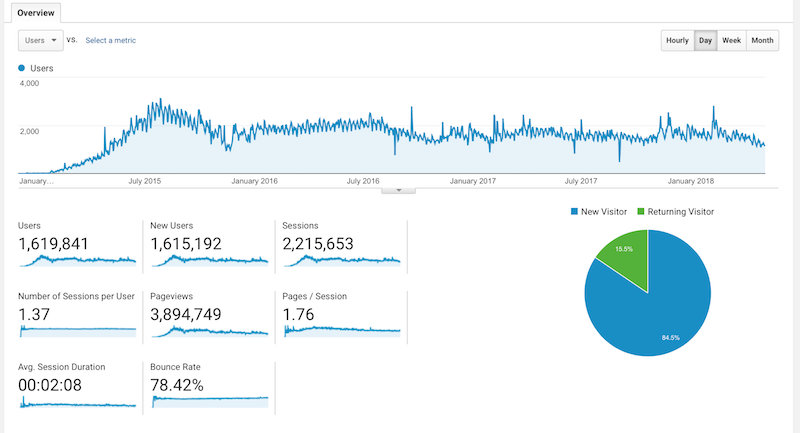800x433 pixels.
Task: Select the Day granularity button
Action: [x=706, y=40]
